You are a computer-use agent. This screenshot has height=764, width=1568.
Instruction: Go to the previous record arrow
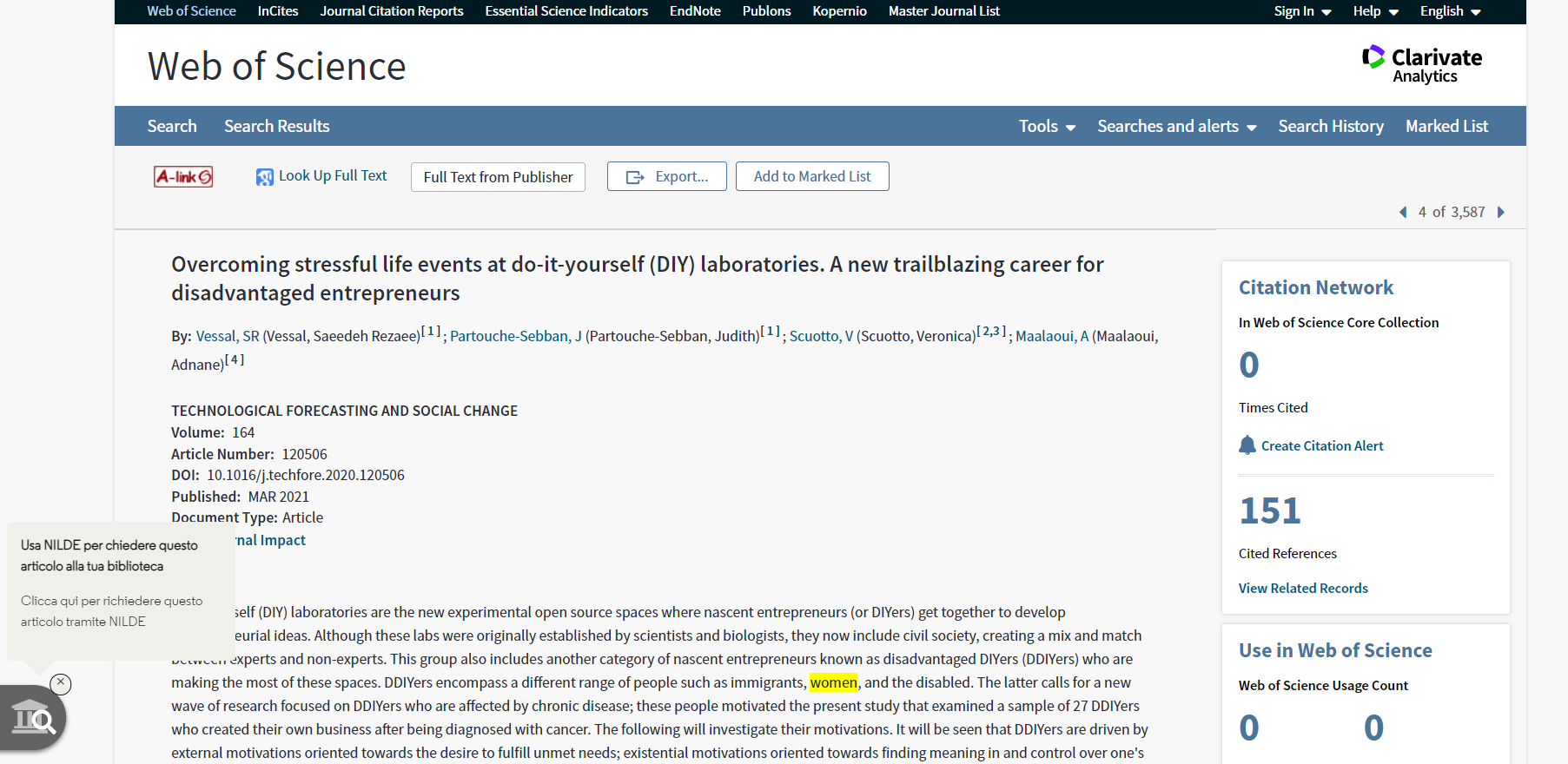(x=1403, y=212)
